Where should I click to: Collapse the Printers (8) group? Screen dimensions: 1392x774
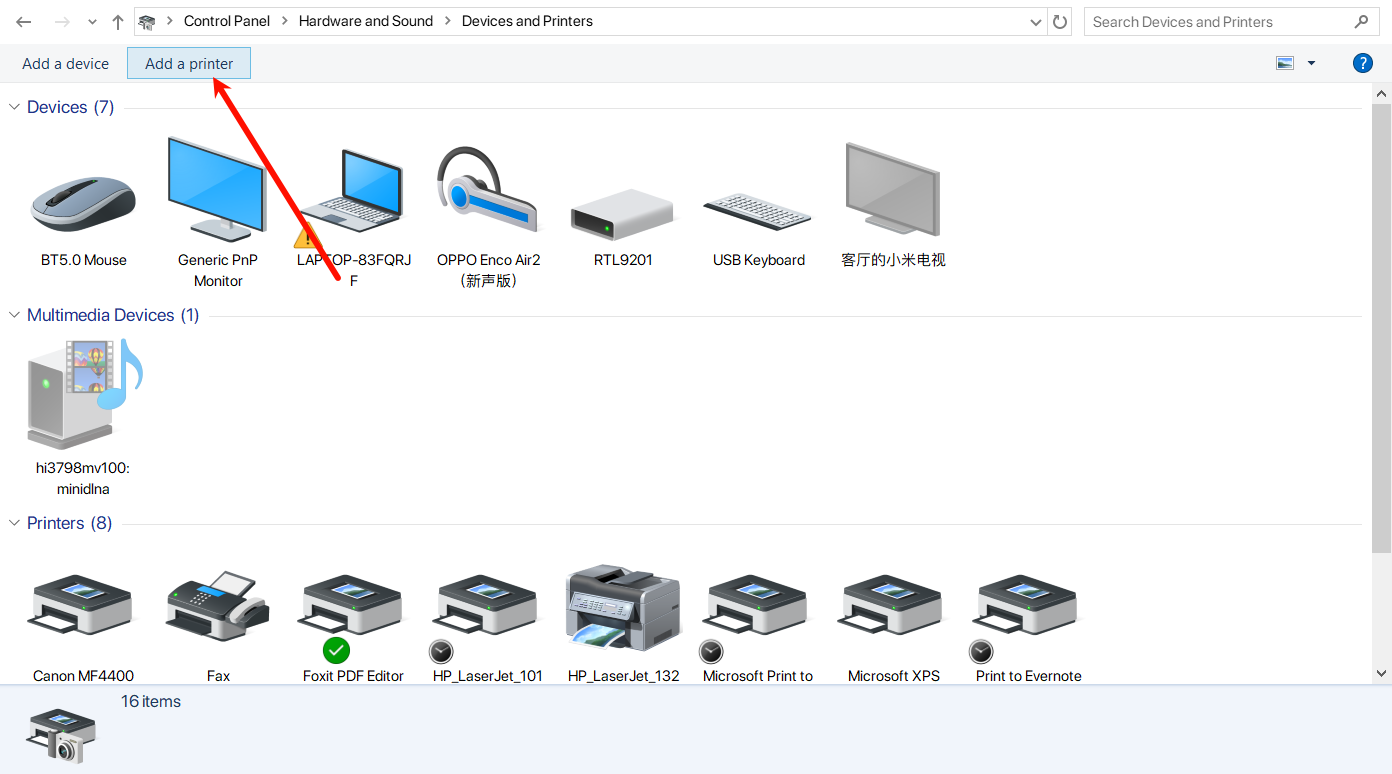pyautogui.click(x=14, y=523)
